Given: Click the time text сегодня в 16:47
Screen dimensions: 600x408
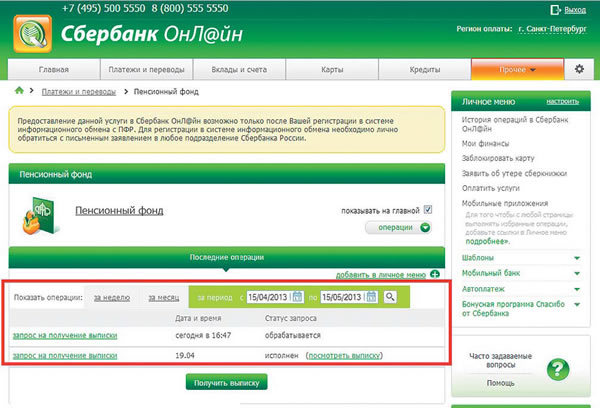Looking at the screenshot, I should pos(203,336).
